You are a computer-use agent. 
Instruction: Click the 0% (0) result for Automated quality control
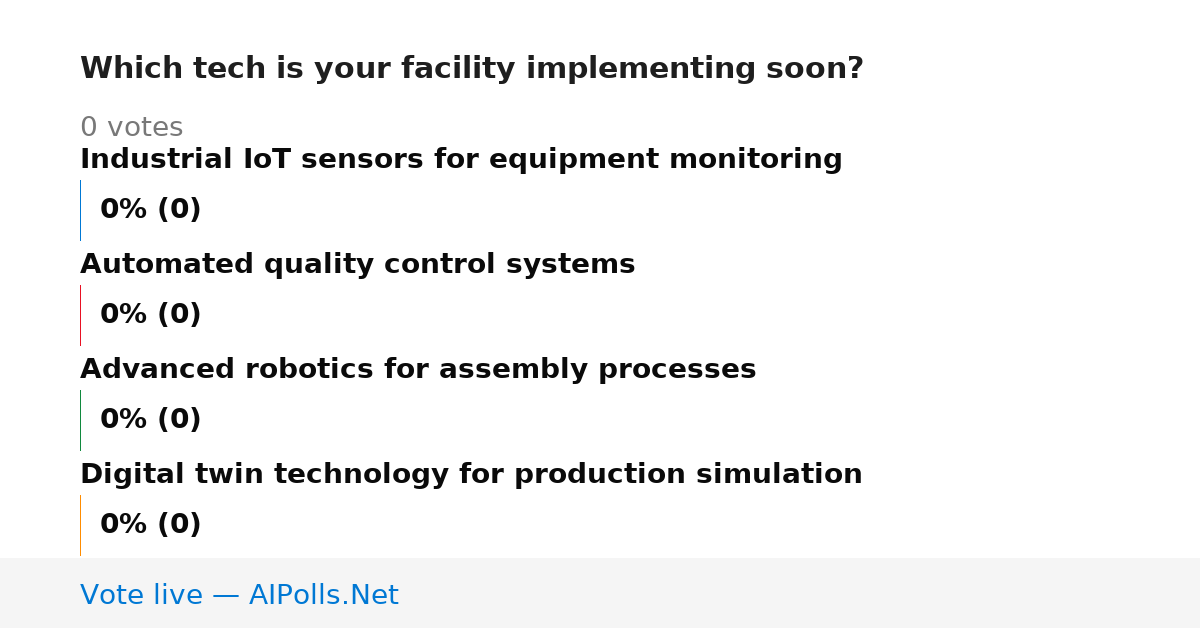(150, 315)
